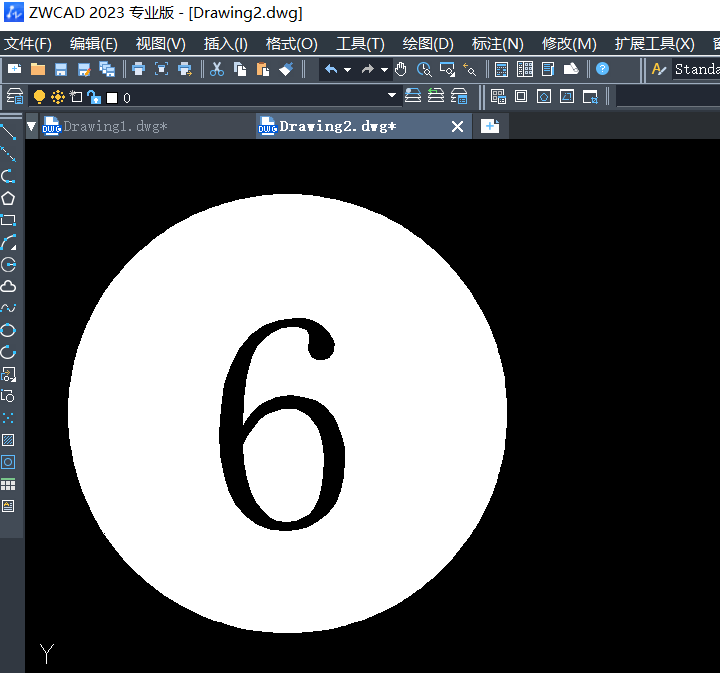The height and width of the screenshot is (673, 720).
Task: Click the Text style icon
Action: click(659, 69)
